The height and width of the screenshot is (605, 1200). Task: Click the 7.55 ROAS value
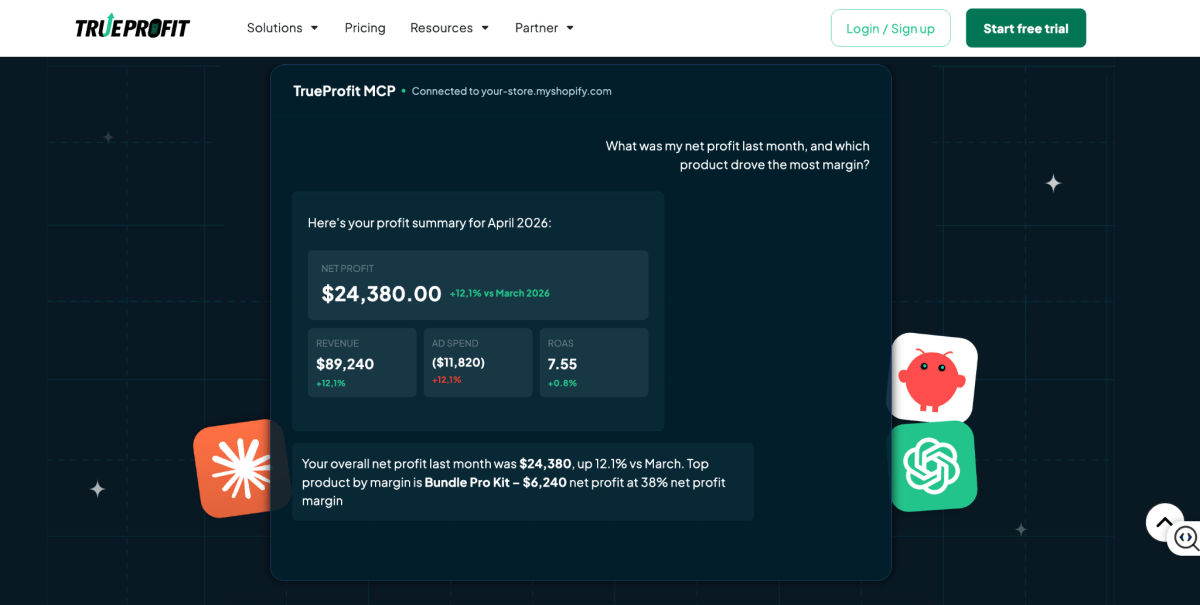(562, 364)
